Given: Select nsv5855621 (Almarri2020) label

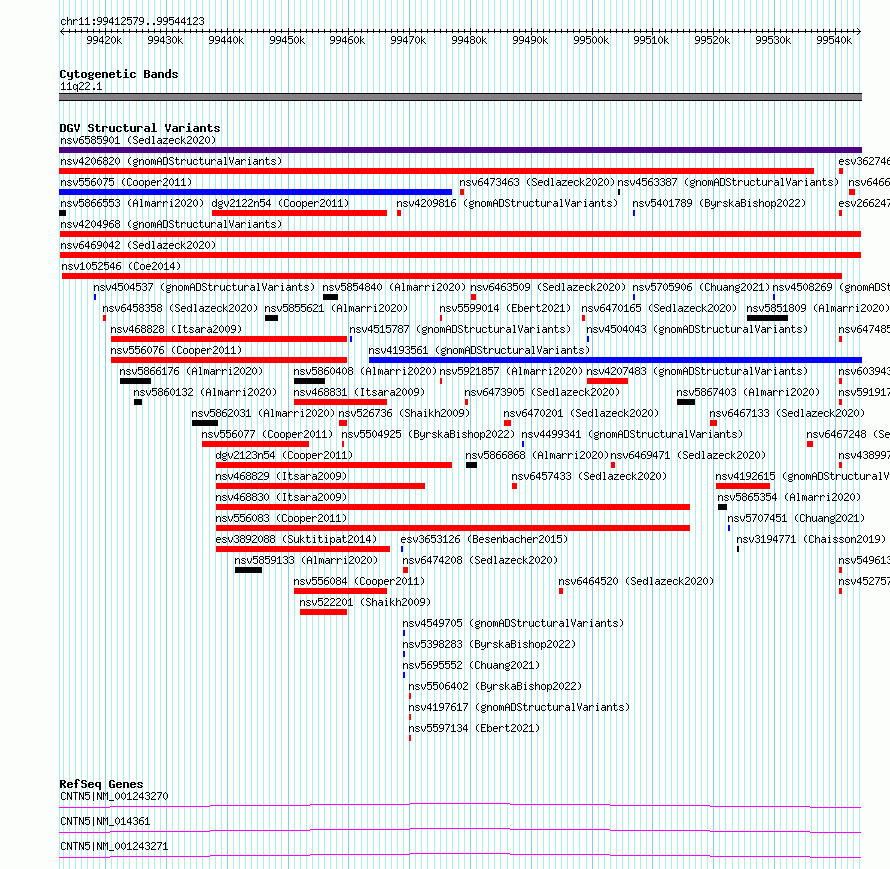Looking at the screenshot, I should tap(336, 308).
